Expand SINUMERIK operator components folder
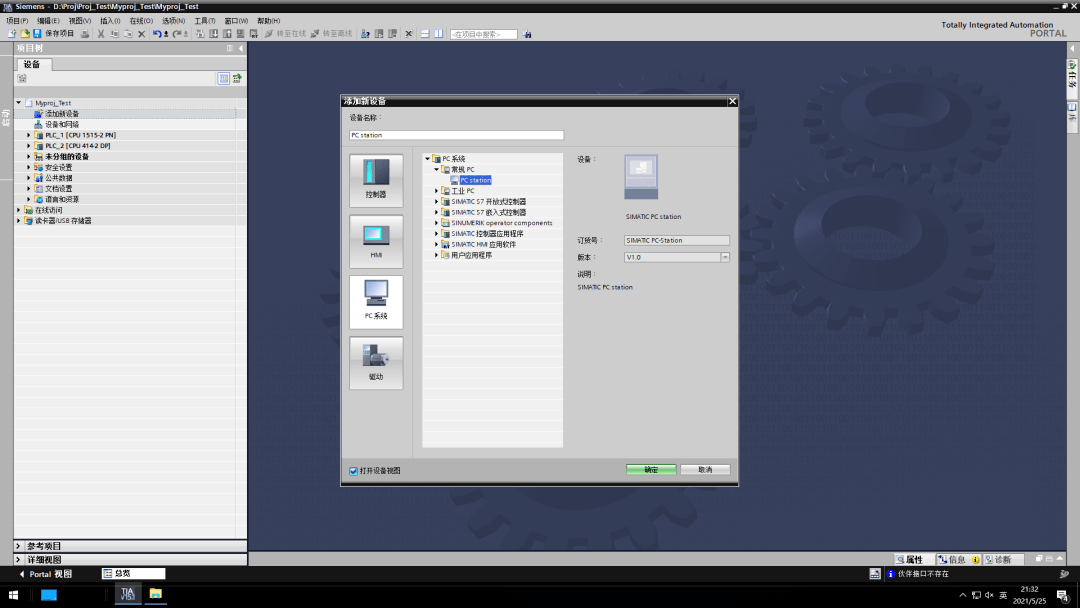The image size is (1080, 608). click(x=437, y=223)
